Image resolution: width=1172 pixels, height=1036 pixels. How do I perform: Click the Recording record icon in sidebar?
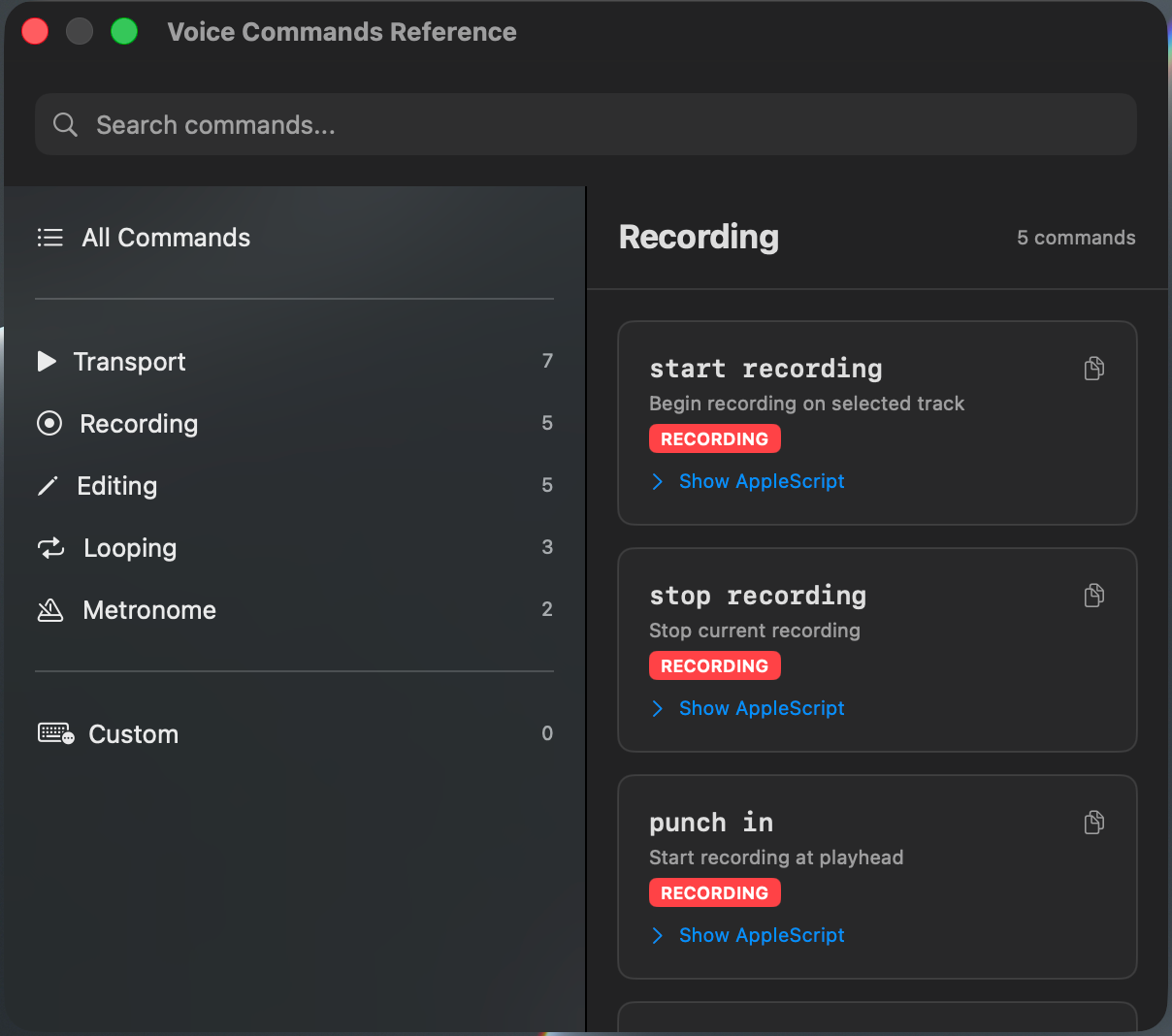point(49,423)
